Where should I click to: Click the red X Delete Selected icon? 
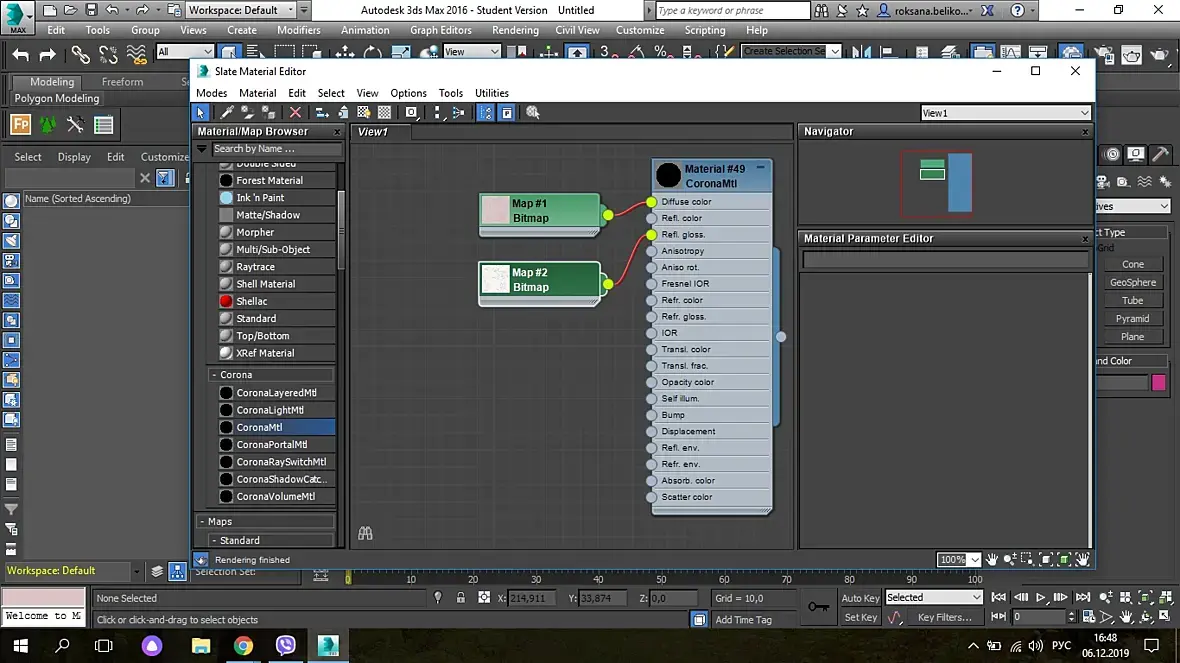tap(295, 113)
